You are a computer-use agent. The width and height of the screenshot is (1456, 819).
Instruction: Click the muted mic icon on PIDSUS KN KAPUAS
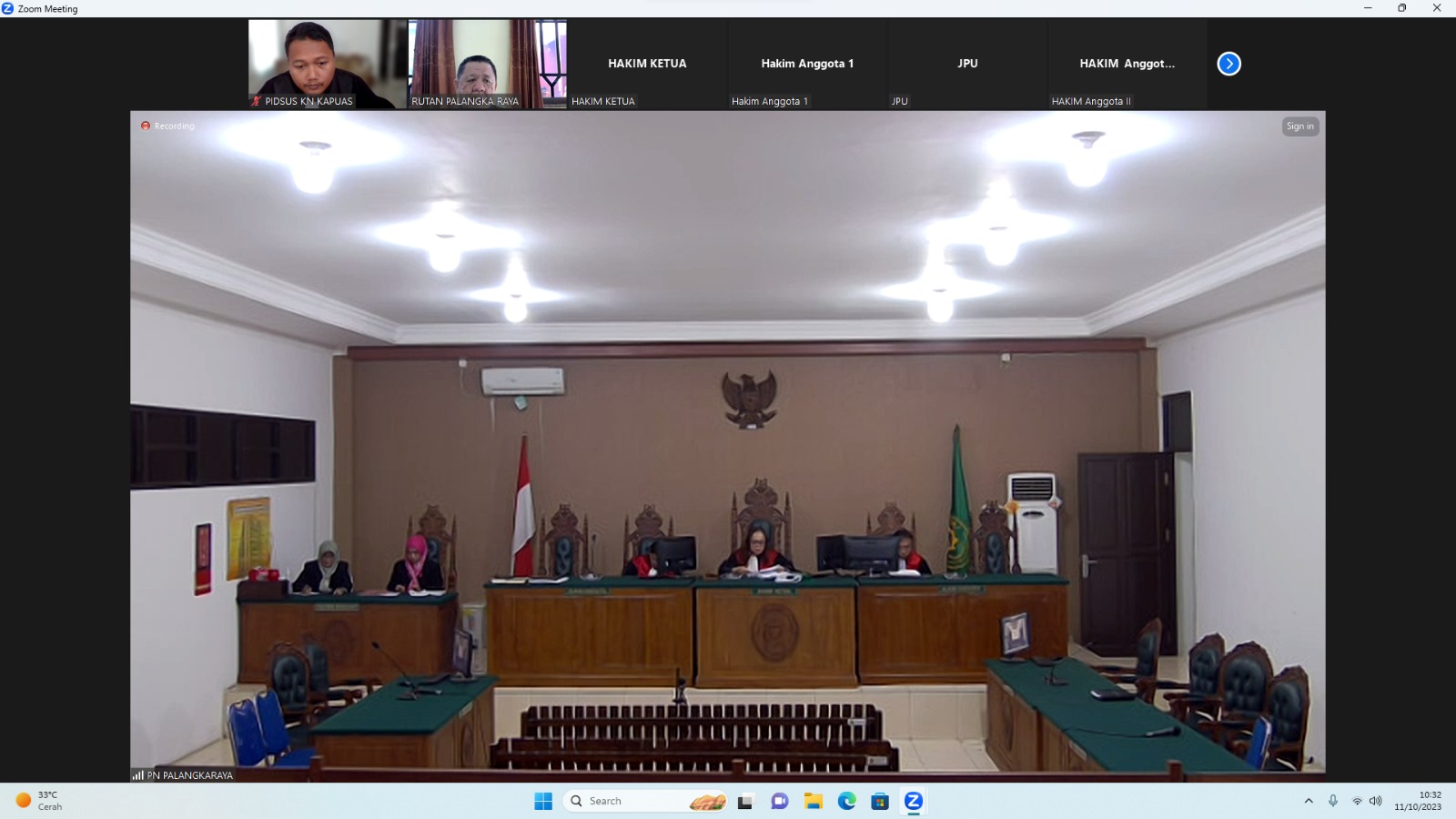[x=257, y=101]
